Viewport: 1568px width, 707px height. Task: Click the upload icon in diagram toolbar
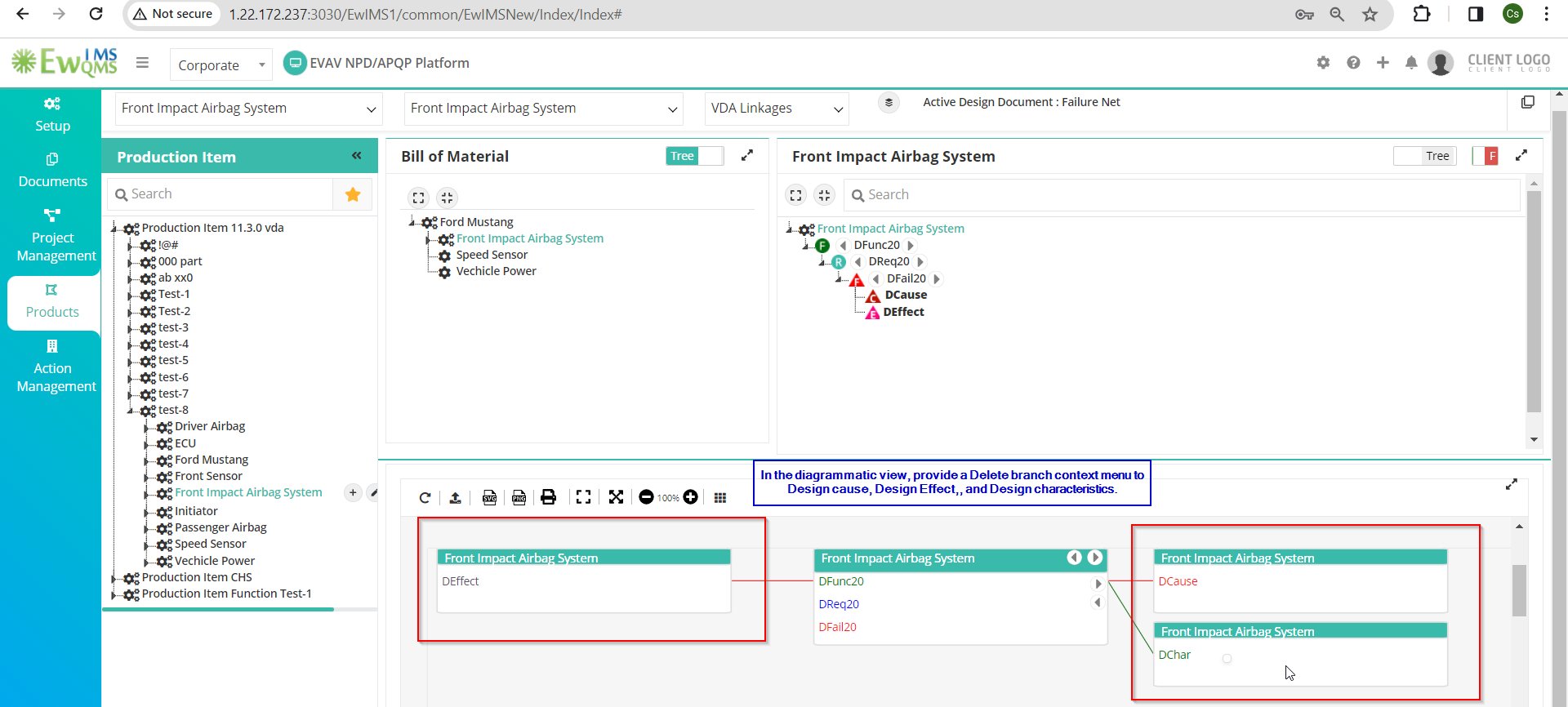coord(456,497)
